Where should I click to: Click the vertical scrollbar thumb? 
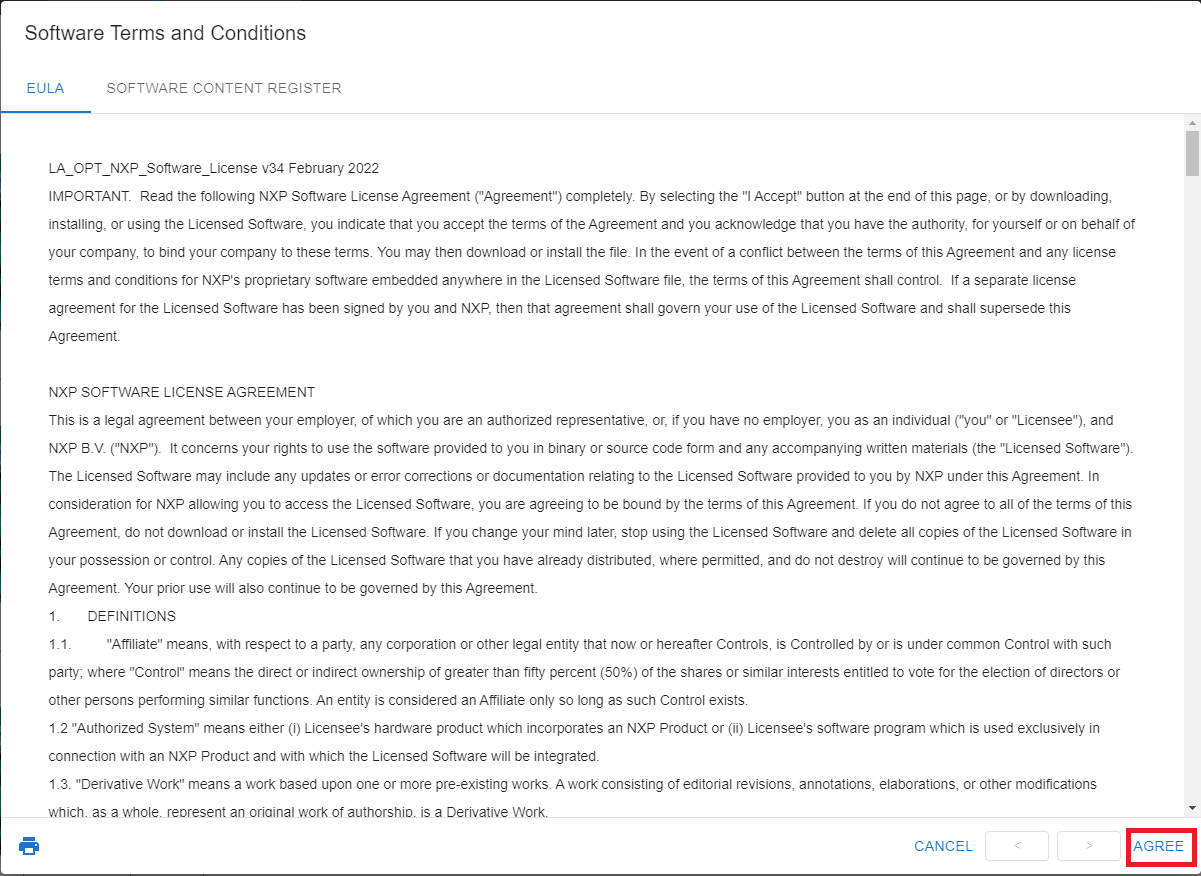[1192, 153]
